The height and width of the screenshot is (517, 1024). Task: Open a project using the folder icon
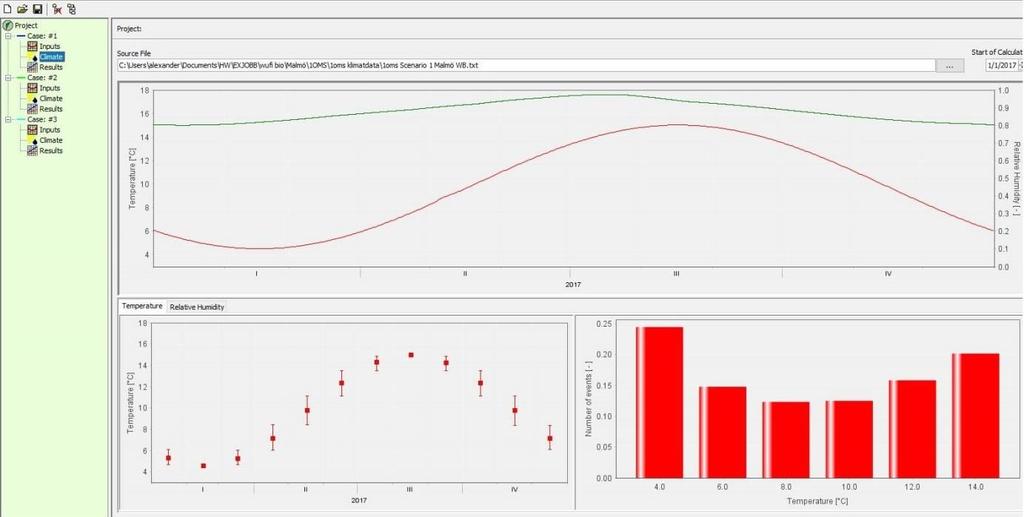pyautogui.click(x=22, y=8)
